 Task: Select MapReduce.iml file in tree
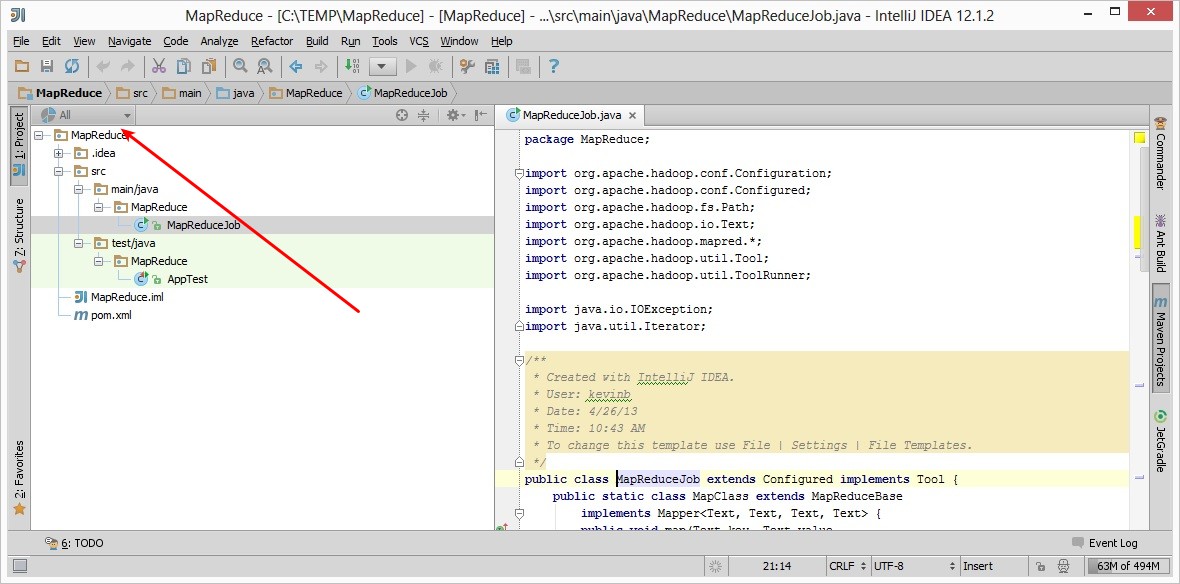[x=126, y=297]
